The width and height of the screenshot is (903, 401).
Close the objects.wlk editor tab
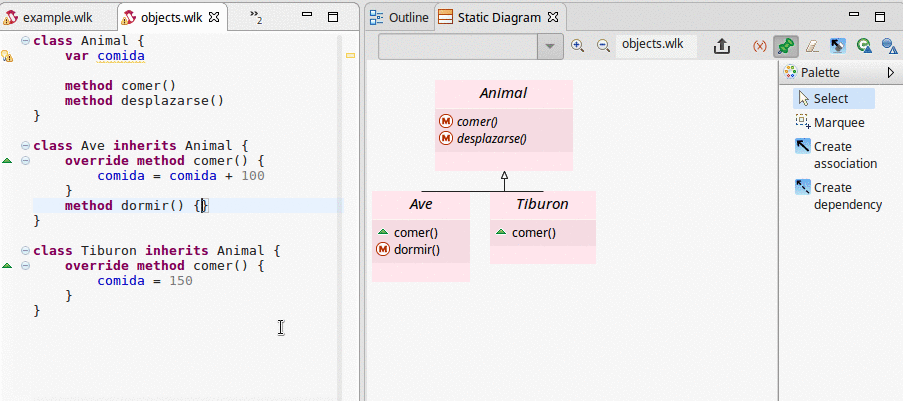click(x=214, y=17)
